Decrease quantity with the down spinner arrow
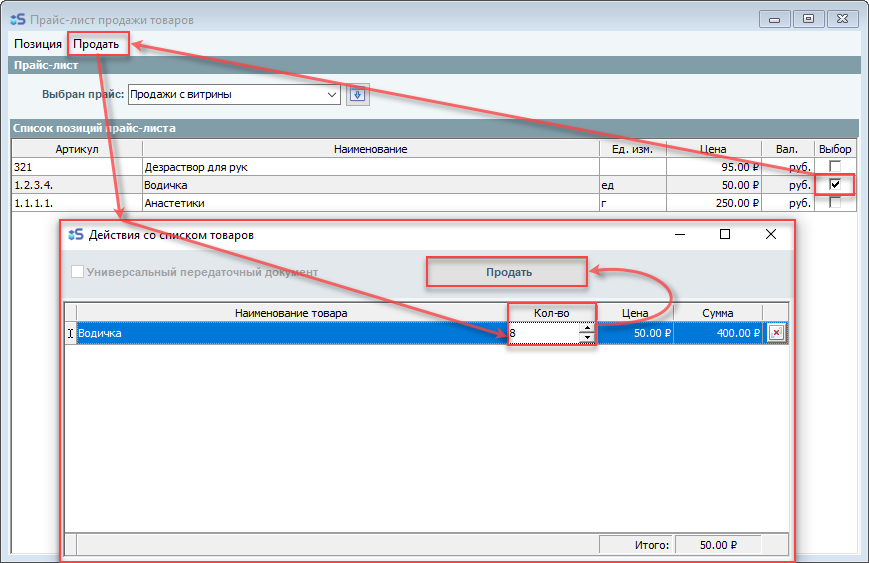This screenshot has width=869, height=563. [587, 339]
